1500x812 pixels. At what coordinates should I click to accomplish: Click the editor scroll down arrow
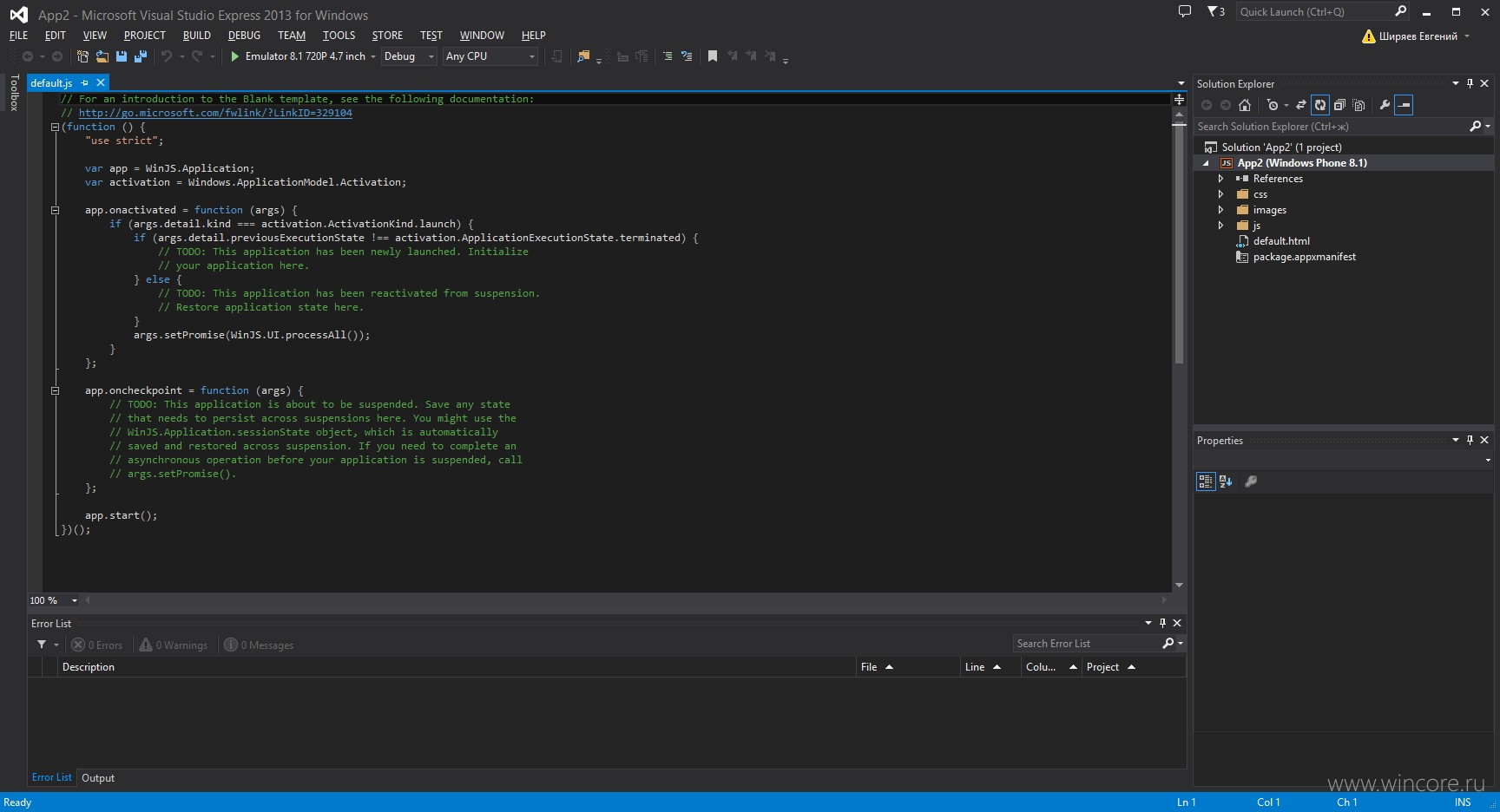point(1179,586)
